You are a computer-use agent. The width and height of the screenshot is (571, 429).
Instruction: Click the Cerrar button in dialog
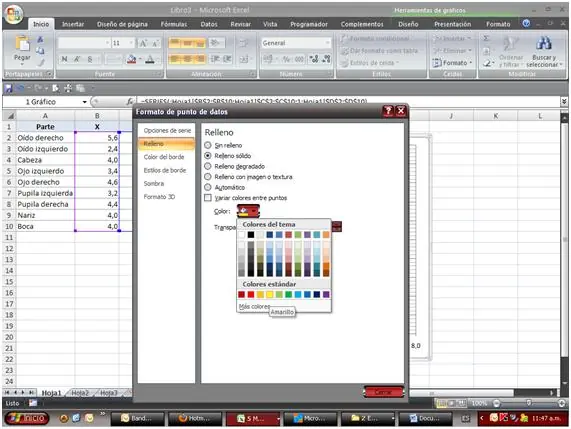point(383,392)
